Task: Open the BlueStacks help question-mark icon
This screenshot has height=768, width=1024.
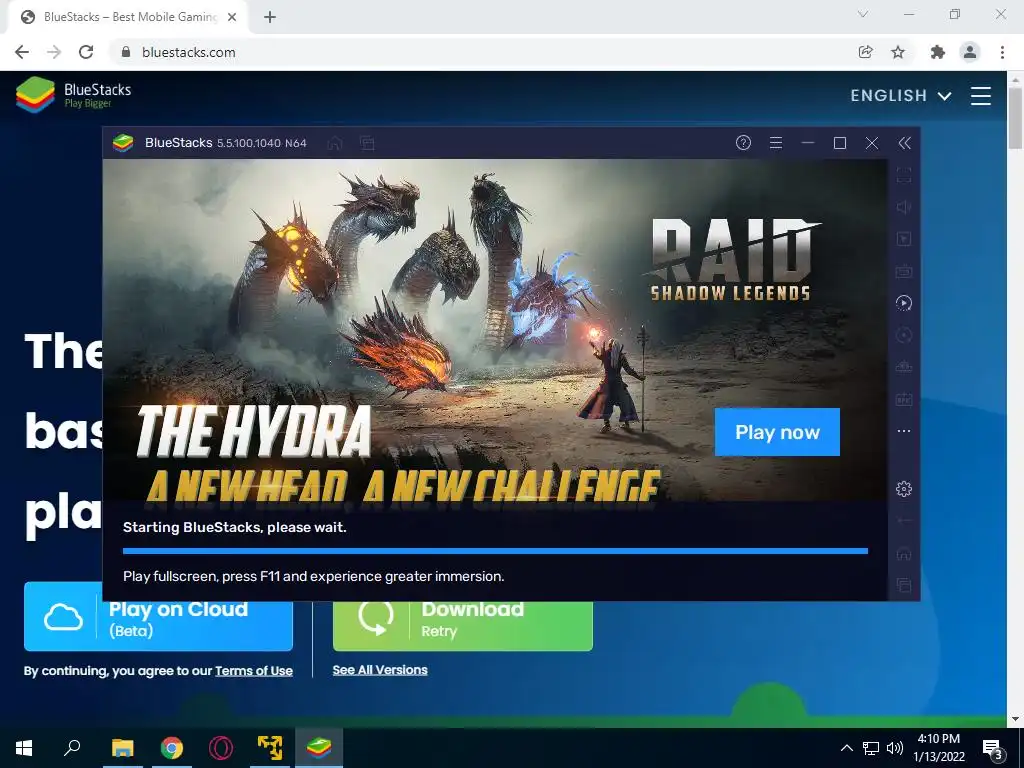Action: [x=743, y=143]
